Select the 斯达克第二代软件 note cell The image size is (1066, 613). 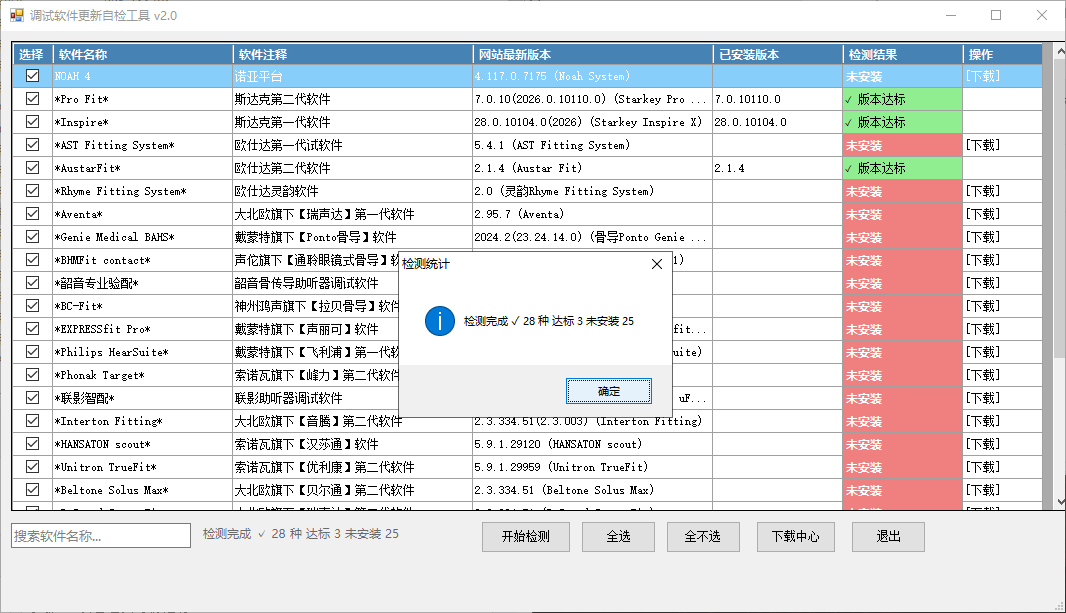coord(353,99)
